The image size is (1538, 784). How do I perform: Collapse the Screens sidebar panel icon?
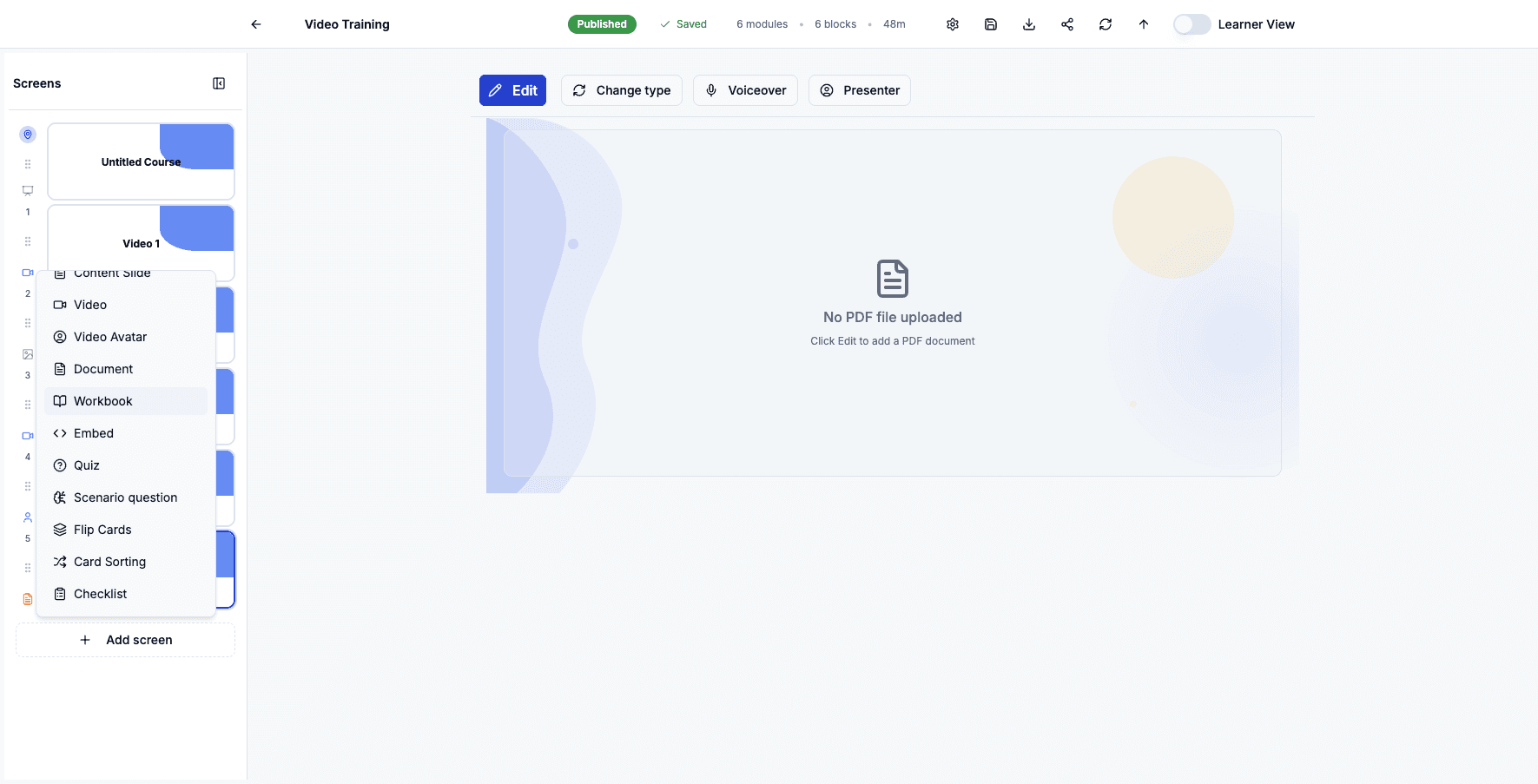point(219,83)
